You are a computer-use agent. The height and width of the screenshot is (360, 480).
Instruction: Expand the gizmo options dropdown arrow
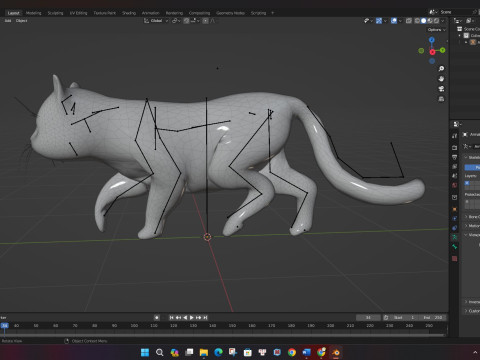(x=385, y=21)
